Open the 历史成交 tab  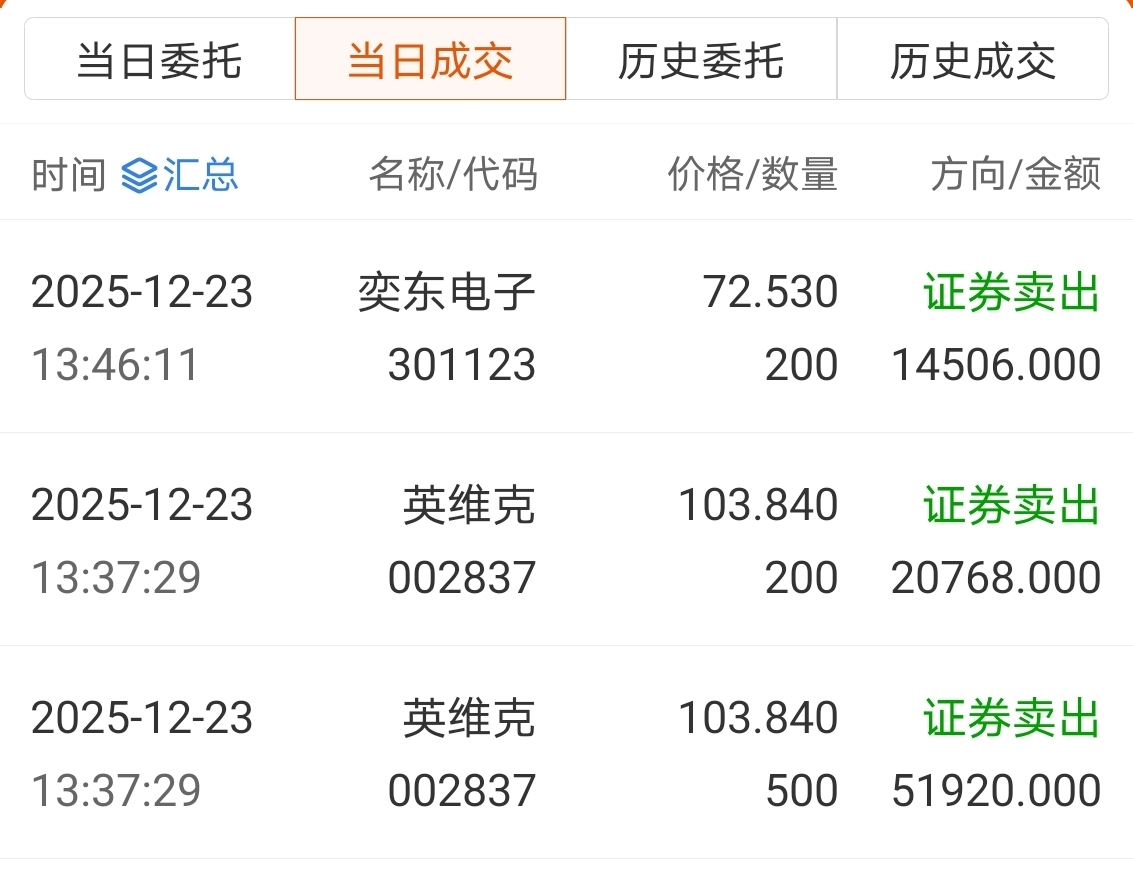tap(973, 59)
